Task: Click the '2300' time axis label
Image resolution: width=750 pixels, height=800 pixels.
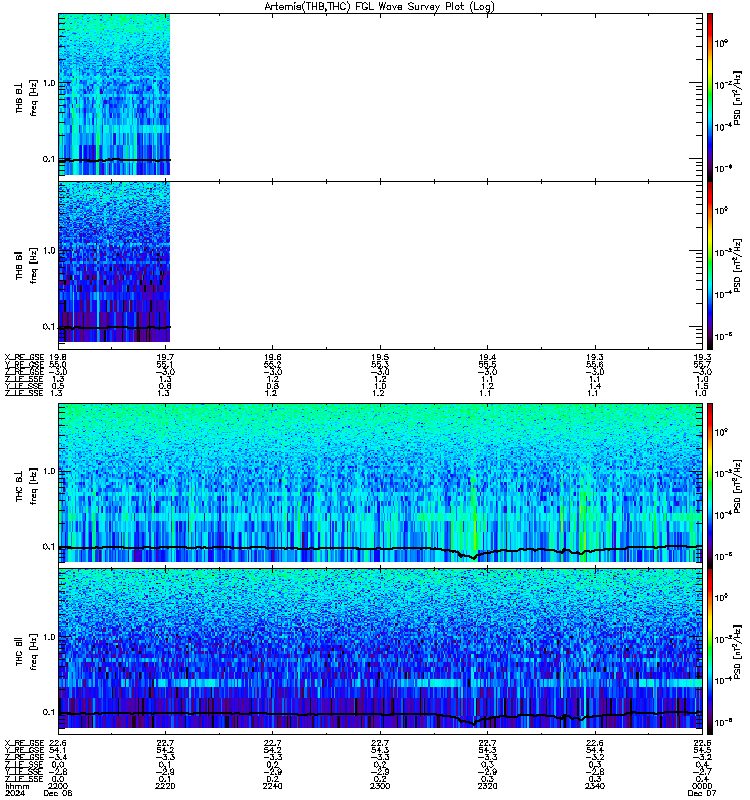Action: tap(380, 786)
